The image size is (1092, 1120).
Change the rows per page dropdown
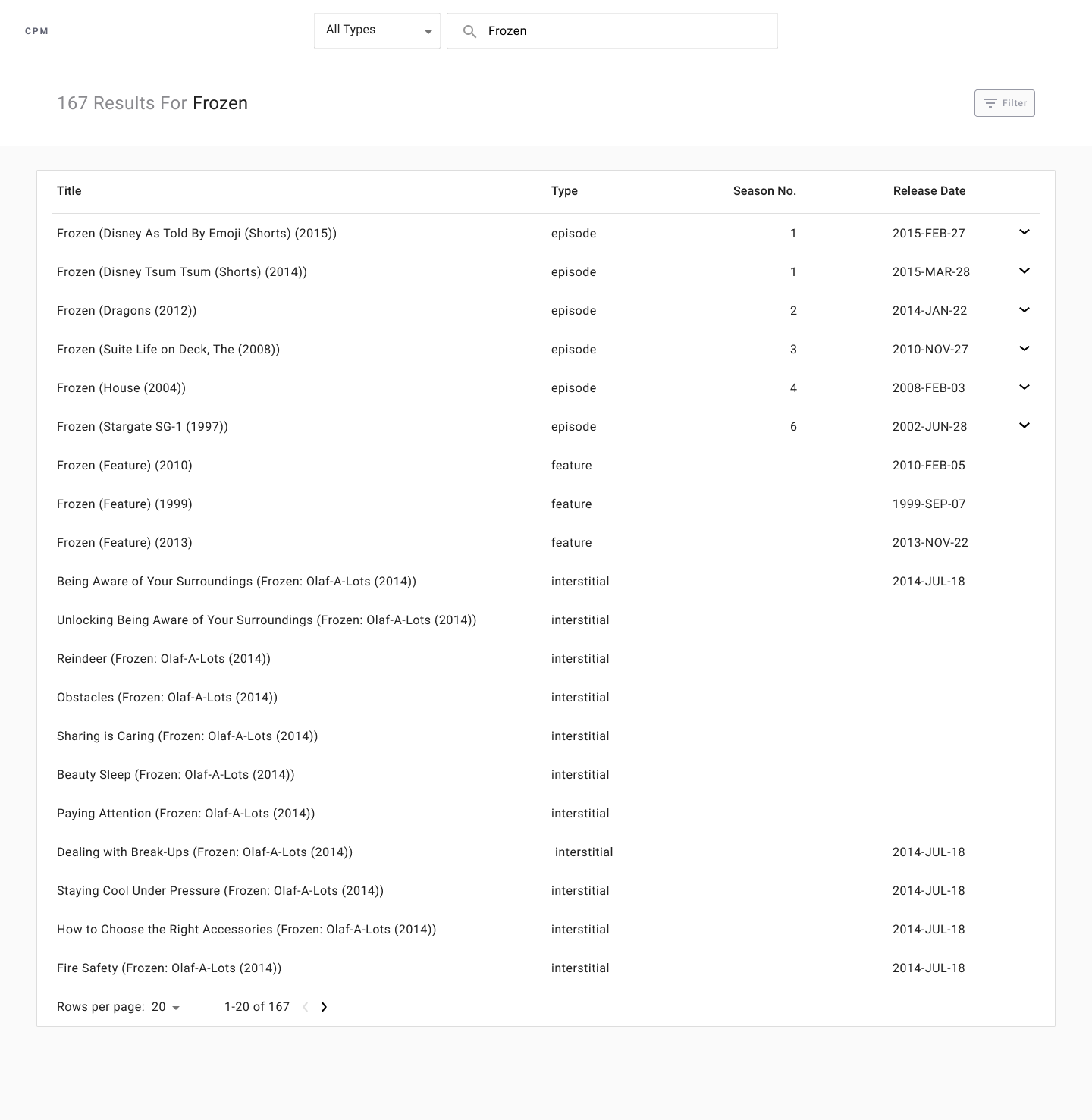(x=166, y=1007)
